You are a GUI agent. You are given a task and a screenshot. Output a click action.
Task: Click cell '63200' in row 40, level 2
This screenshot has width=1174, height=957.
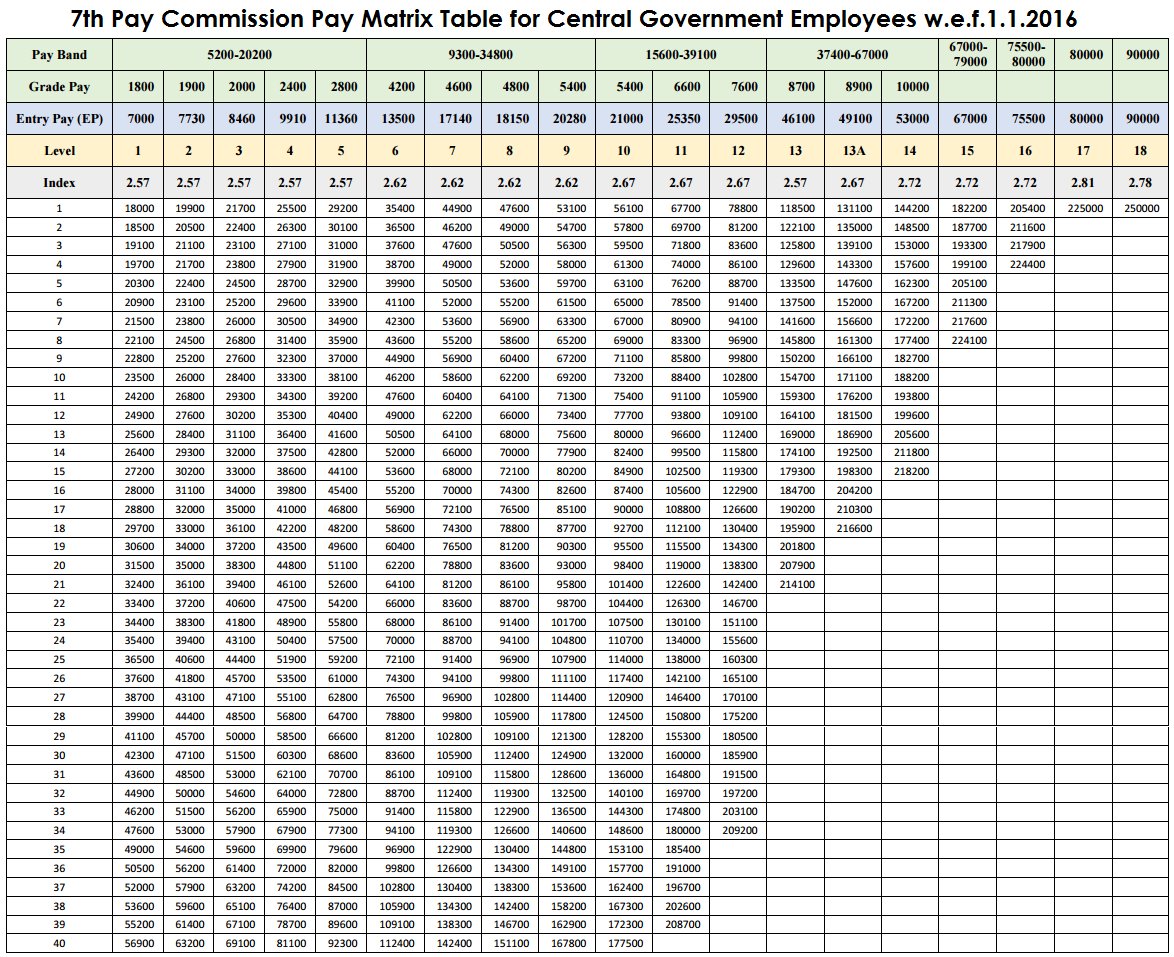pyautogui.click(x=189, y=944)
